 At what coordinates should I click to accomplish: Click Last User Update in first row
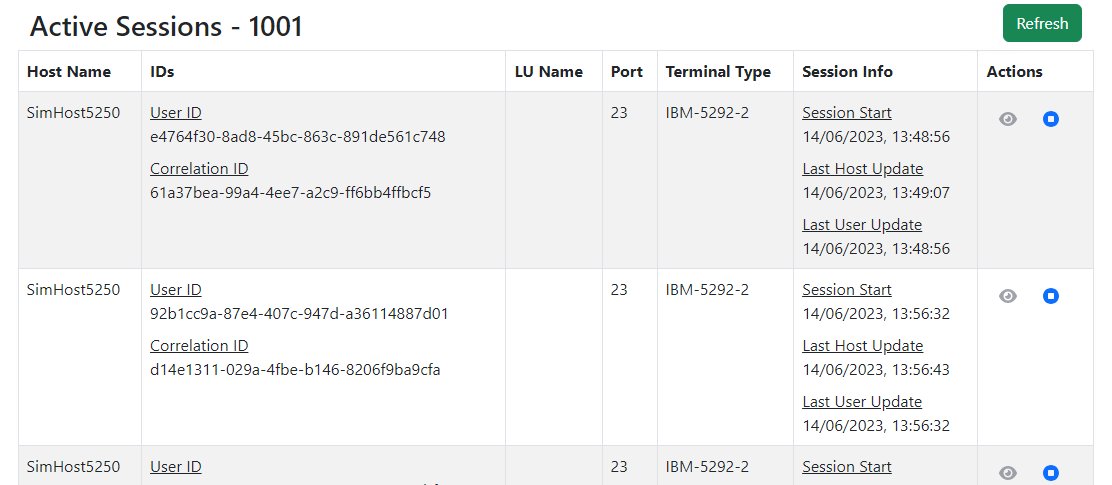pyautogui.click(x=862, y=225)
